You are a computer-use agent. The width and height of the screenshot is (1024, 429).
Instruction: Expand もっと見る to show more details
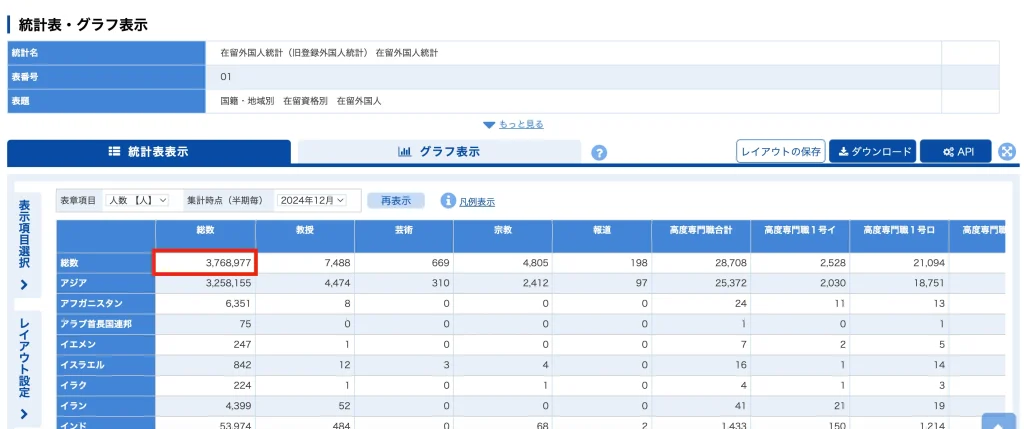click(x=513, y=124)
